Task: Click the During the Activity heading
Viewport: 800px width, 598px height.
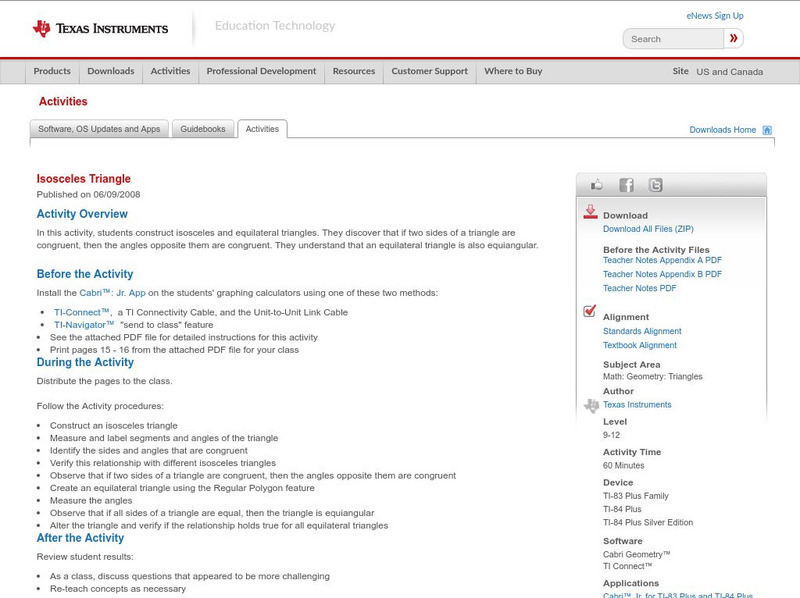Action: coord(85,362)
